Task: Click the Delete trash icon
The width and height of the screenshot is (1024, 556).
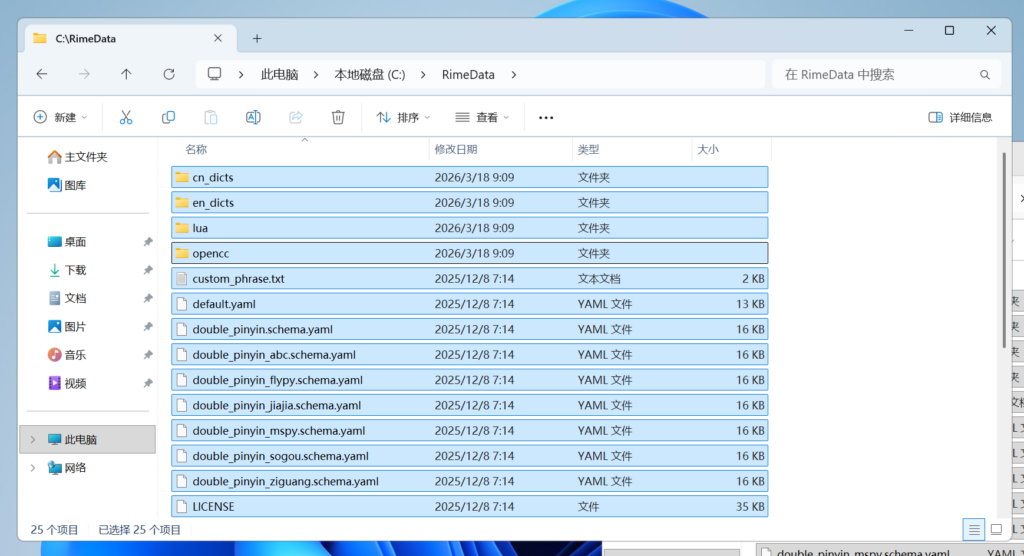Action: coord(338,117)
